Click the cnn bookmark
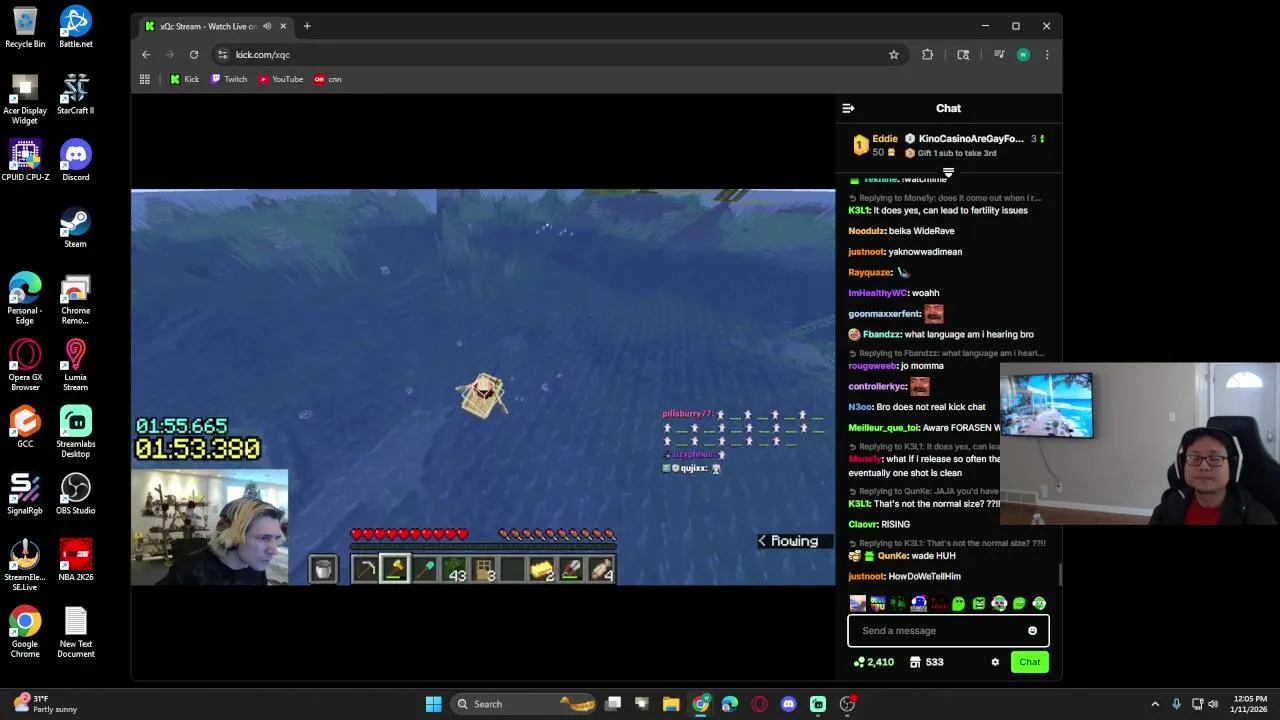The width and height of the screenshot is (1280, 720). [328, 79]
